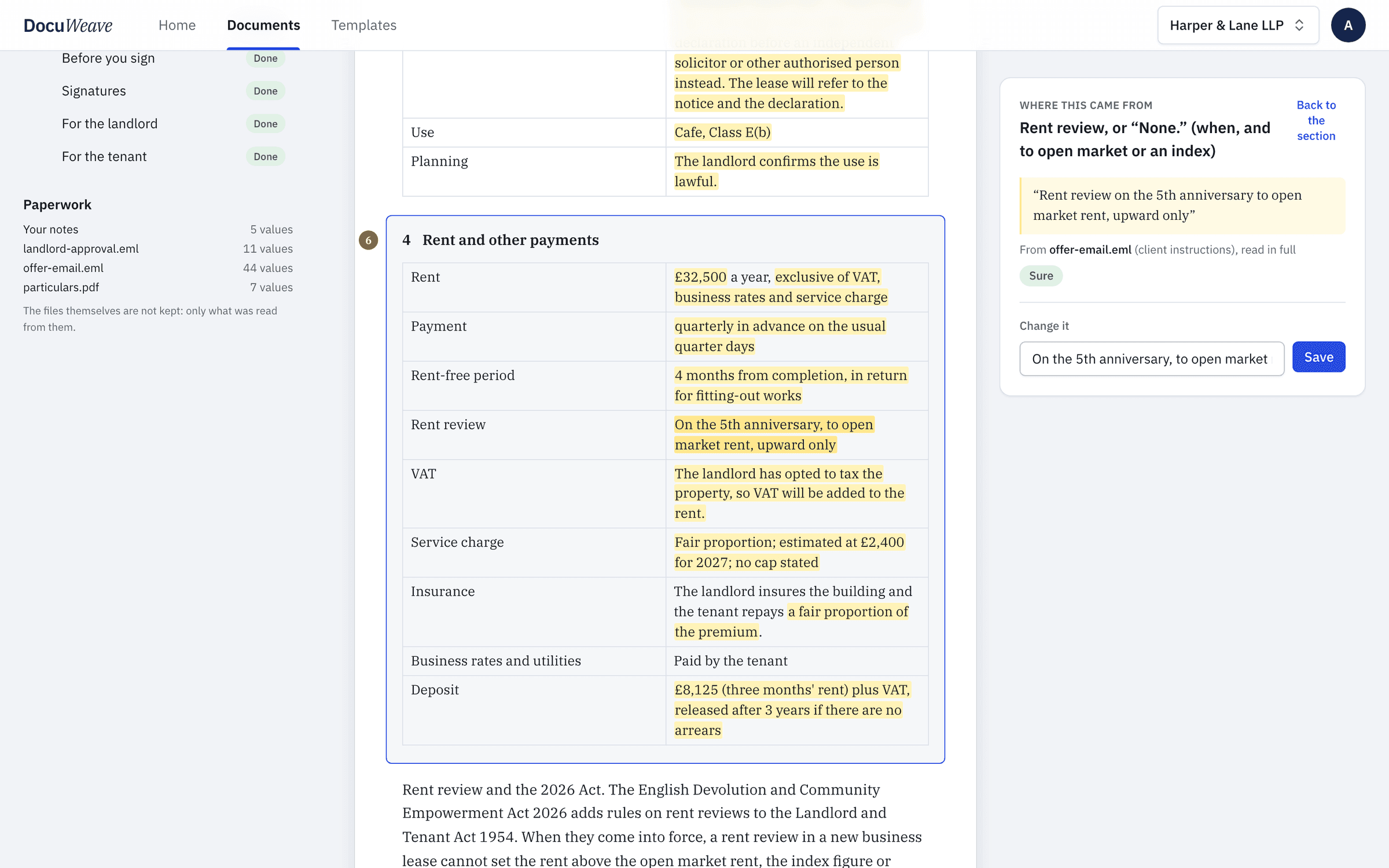Click the DocuWeave logo

click(x=68, y=25)
